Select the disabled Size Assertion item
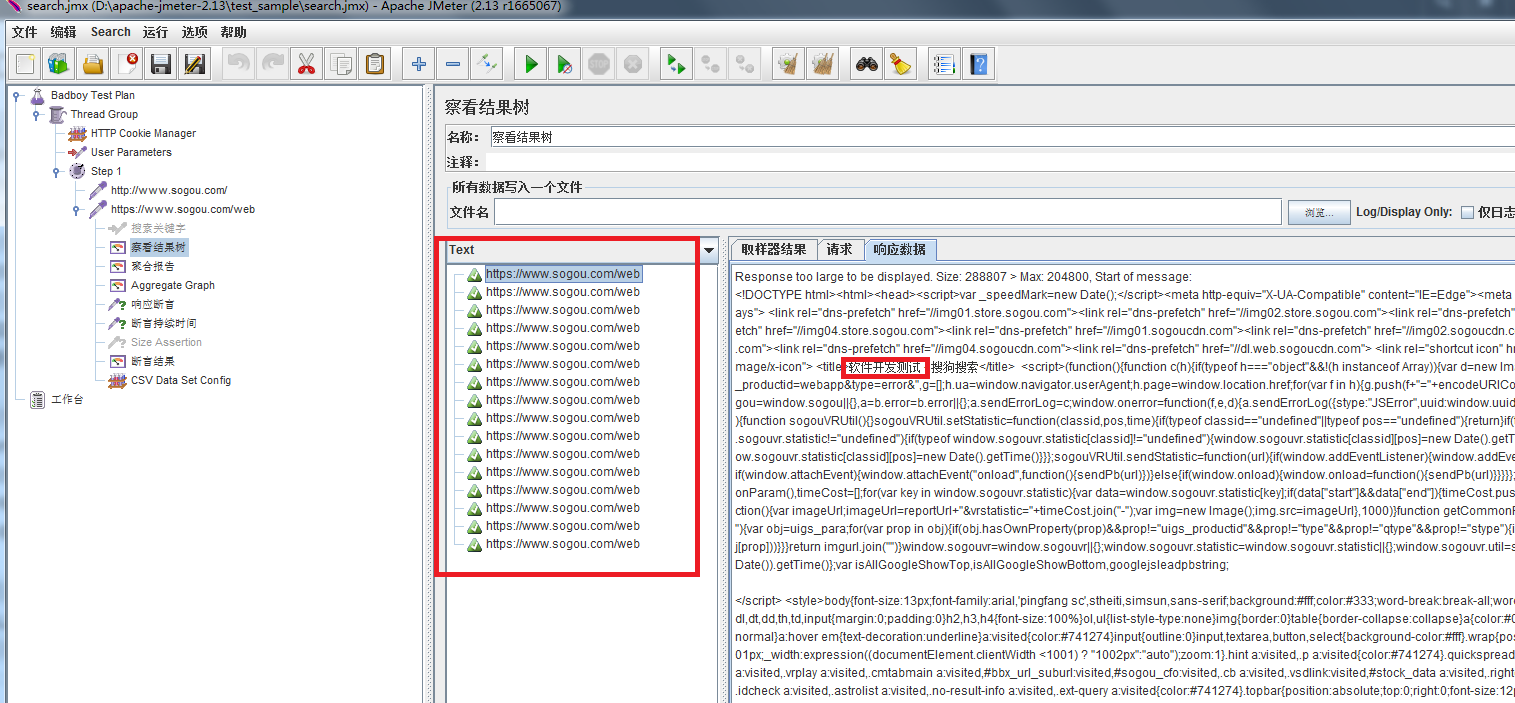 pyautogui.click(x=166, y=343)
